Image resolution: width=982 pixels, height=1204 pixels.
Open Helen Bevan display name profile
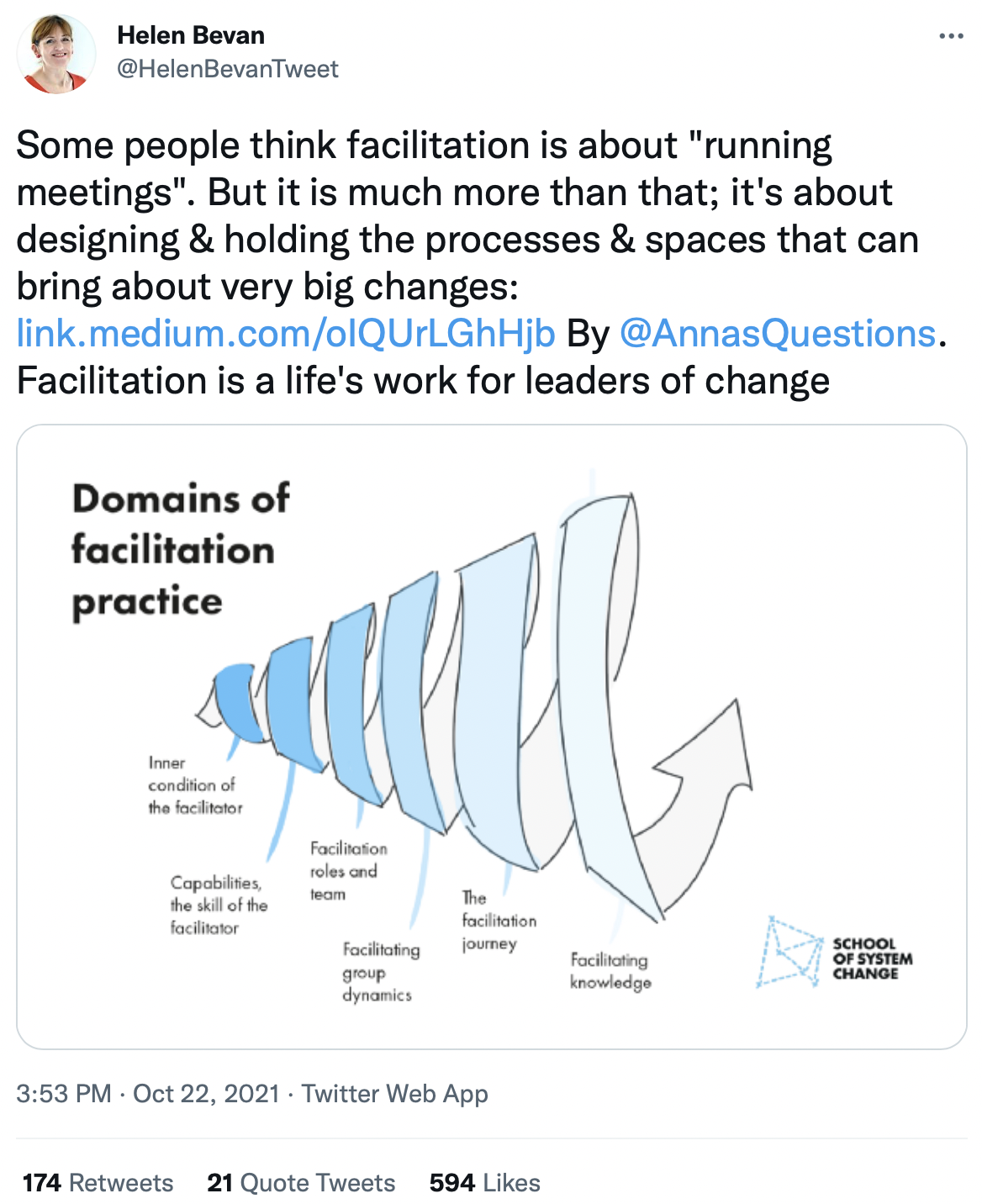(x=191, y=35)
